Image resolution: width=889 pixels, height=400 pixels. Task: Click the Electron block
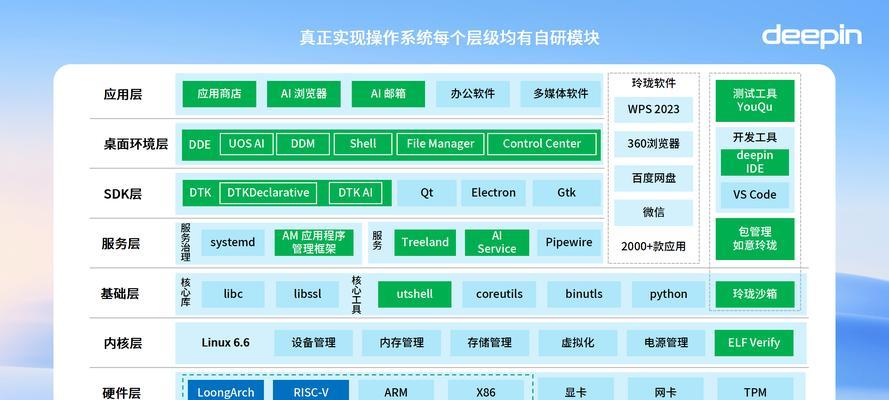494,193
